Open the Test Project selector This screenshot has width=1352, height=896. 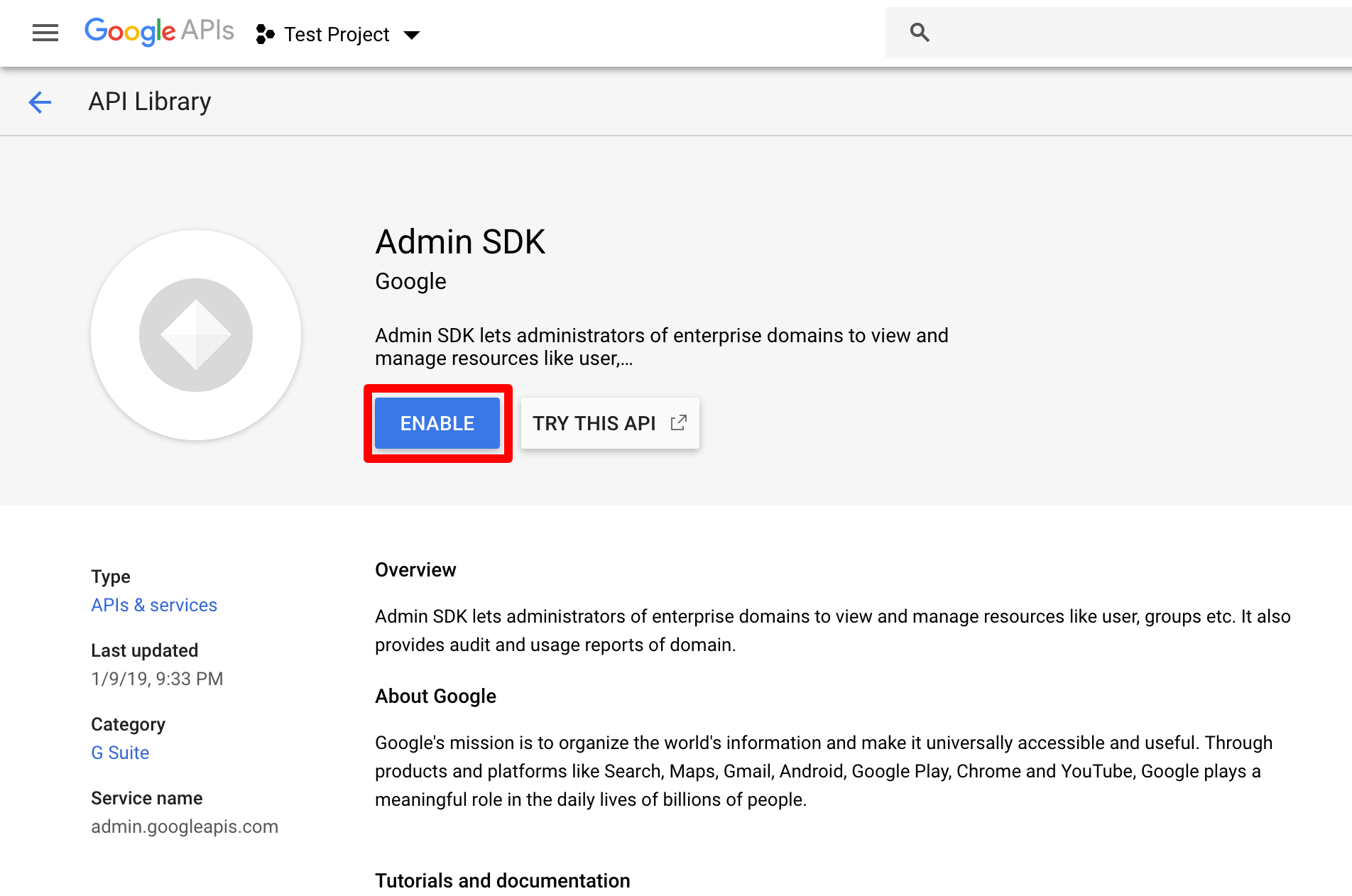point(338,34)
